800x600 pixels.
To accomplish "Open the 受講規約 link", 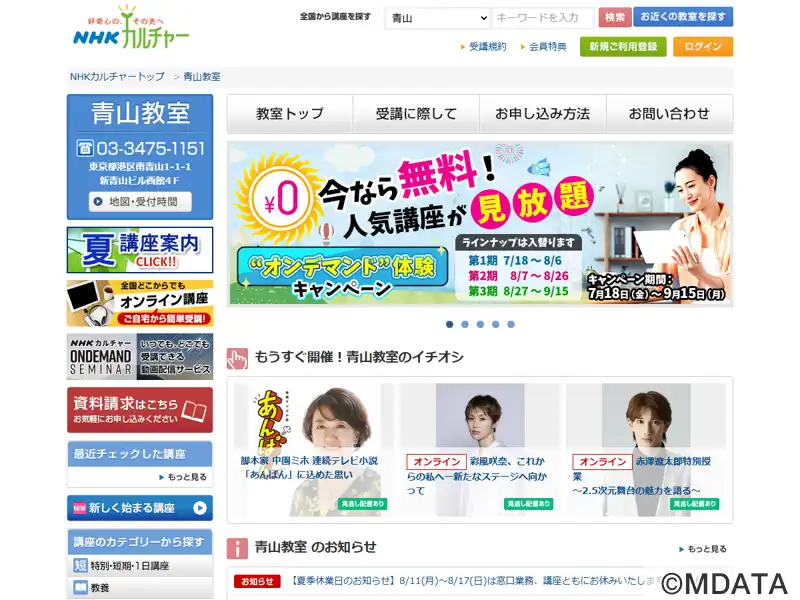I will point(488,47).
